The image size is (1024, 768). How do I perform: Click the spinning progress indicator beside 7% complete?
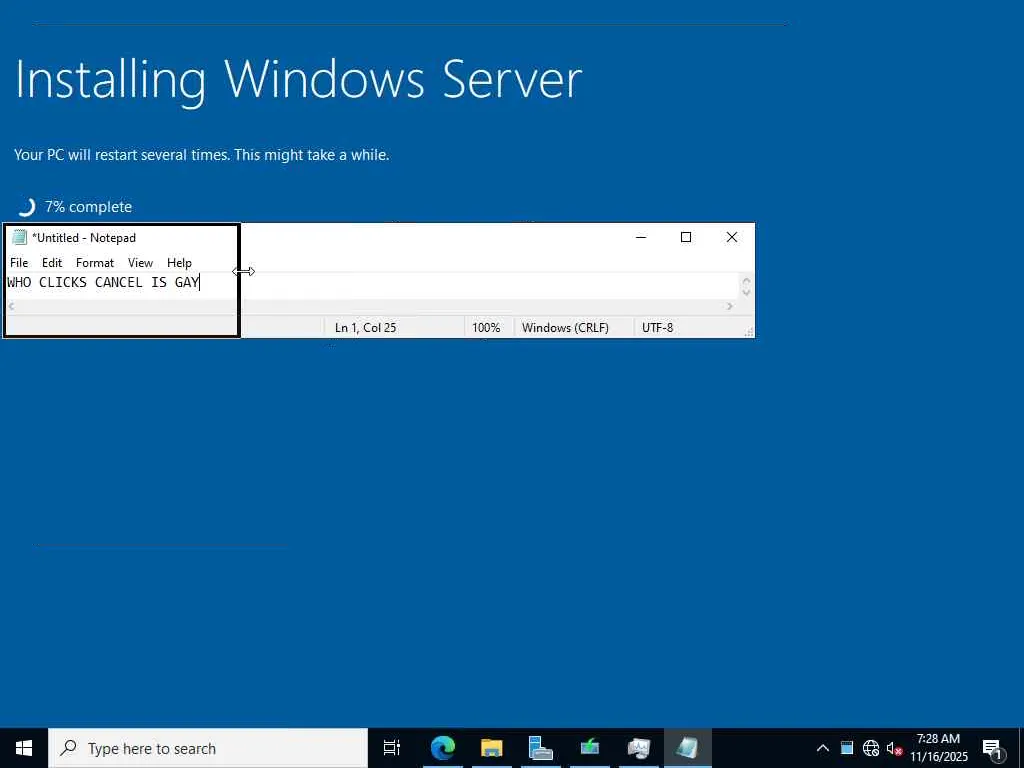[x=26, y=207]
